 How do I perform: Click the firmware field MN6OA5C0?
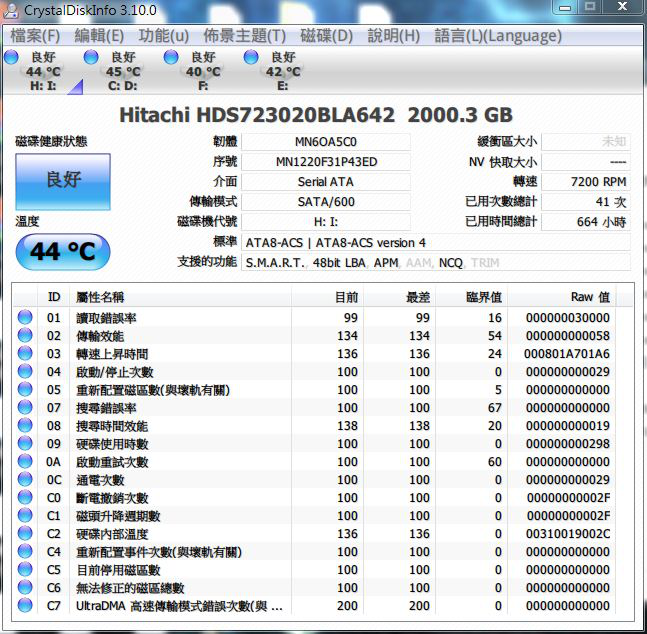[326, 142]
